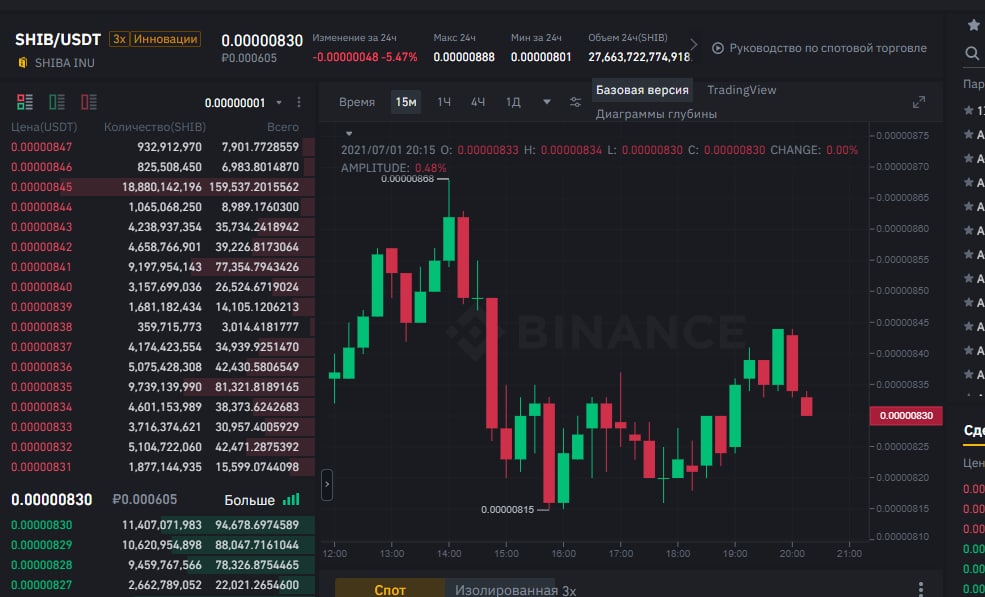Open price precision 0.00000001 dropdown

[243, 102]
